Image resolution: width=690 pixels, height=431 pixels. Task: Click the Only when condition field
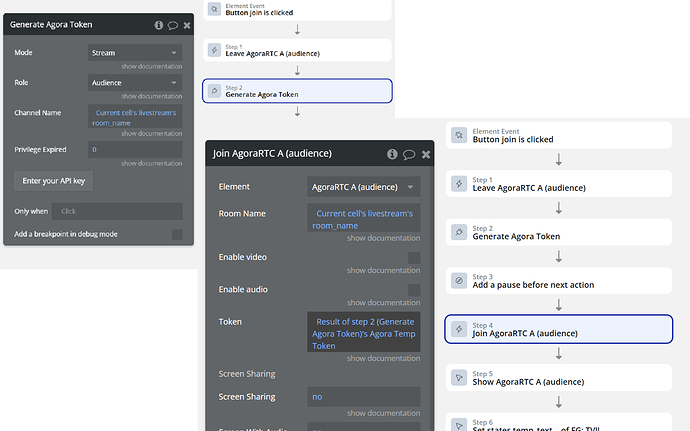coord(117,211)
